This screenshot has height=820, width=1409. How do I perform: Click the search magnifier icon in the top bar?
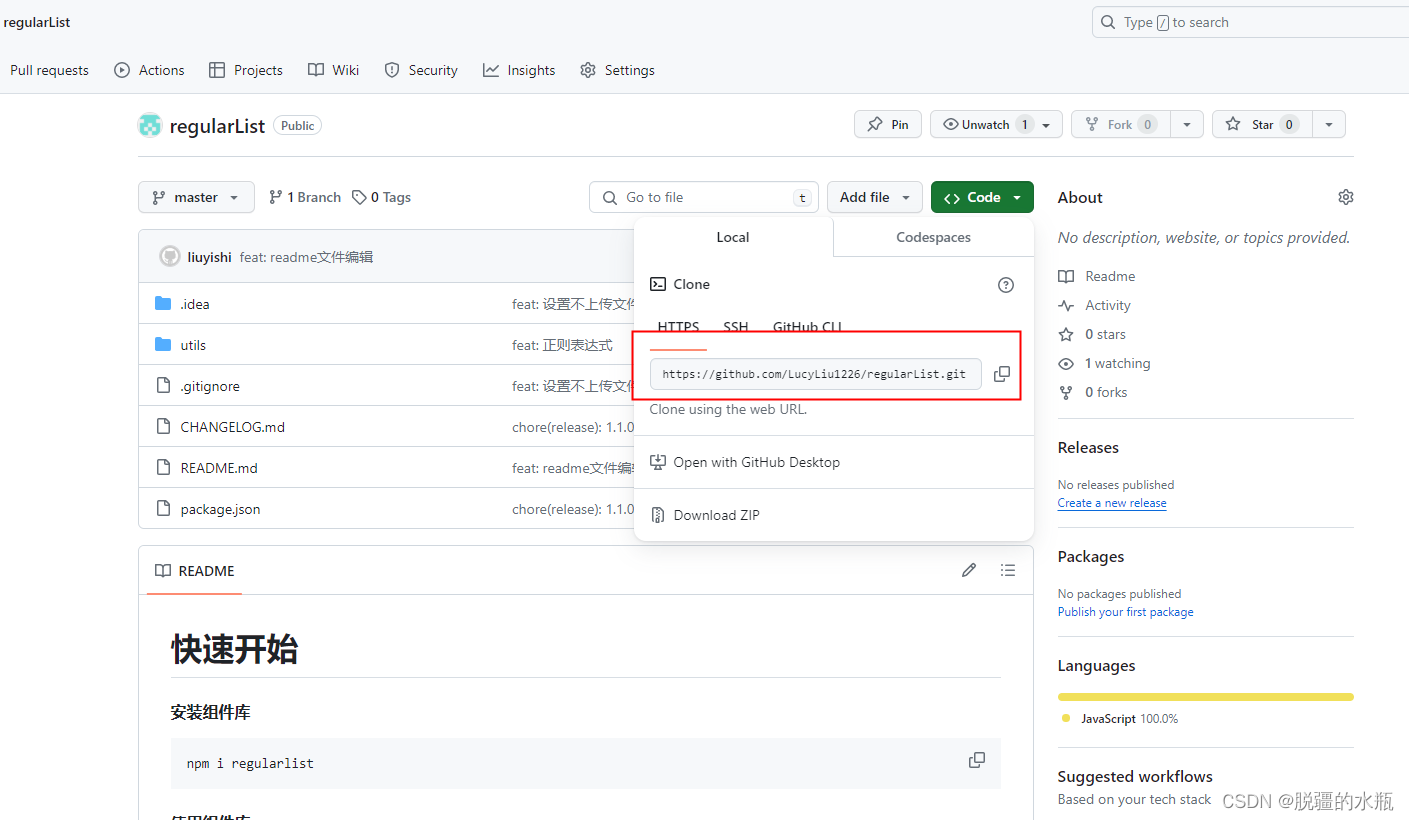[x=1108, y=22]
